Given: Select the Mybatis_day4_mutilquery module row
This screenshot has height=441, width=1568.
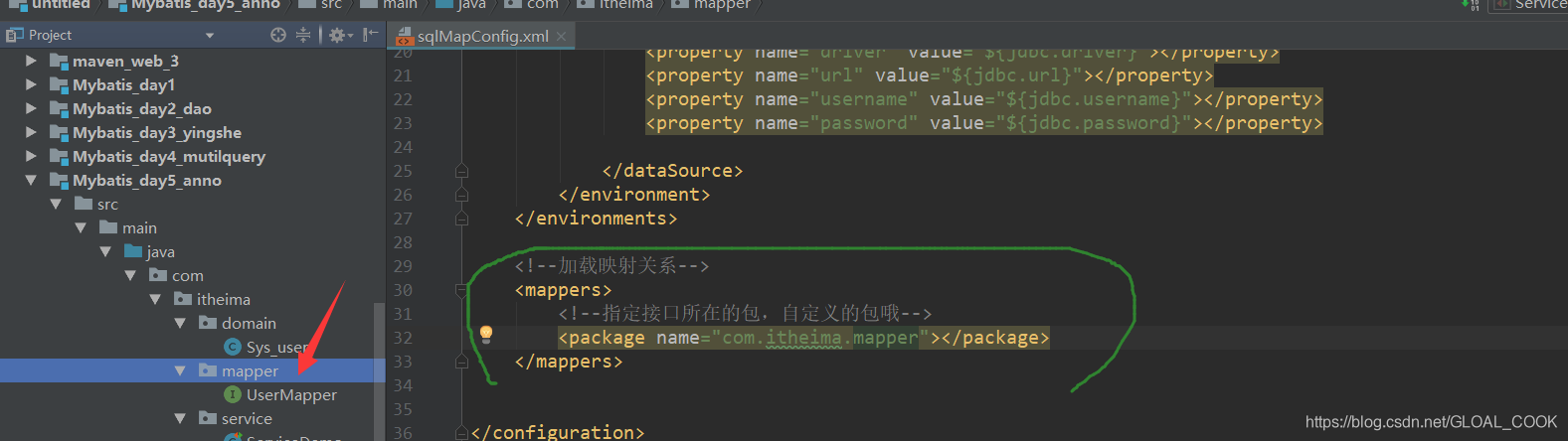Looking at the screenshot, I should click(192, 156).
